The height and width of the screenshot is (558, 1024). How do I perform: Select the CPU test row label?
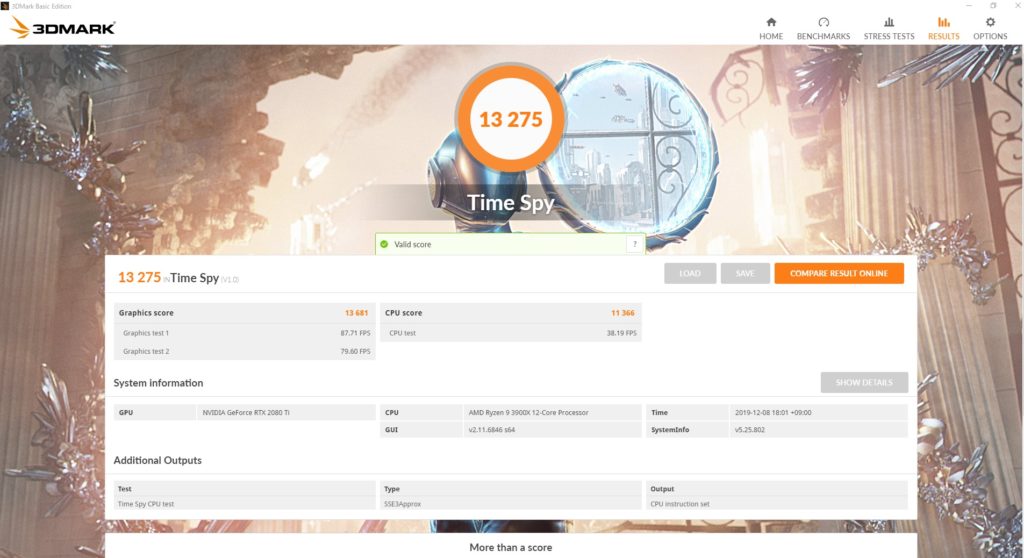(402, 333)
